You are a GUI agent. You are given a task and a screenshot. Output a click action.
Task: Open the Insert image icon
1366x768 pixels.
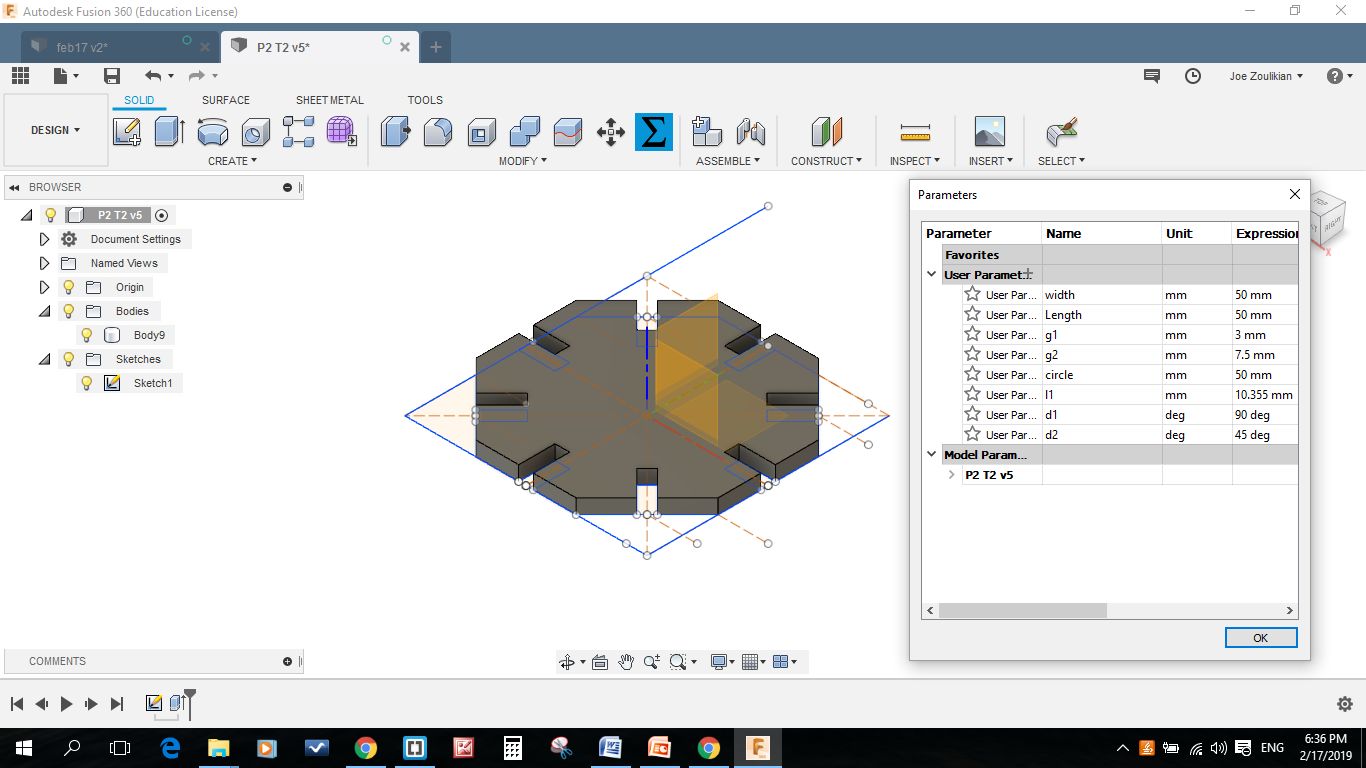click(989, 132)
